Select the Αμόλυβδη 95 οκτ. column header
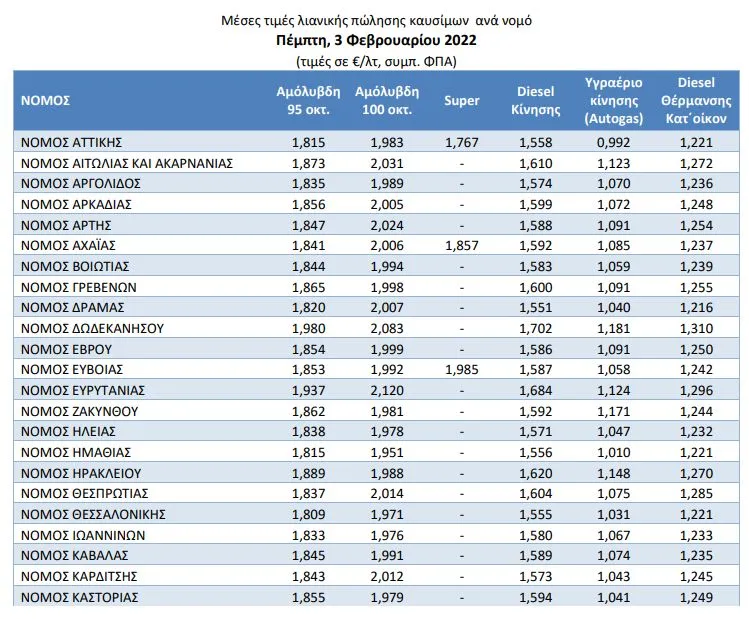 [309, 101]
